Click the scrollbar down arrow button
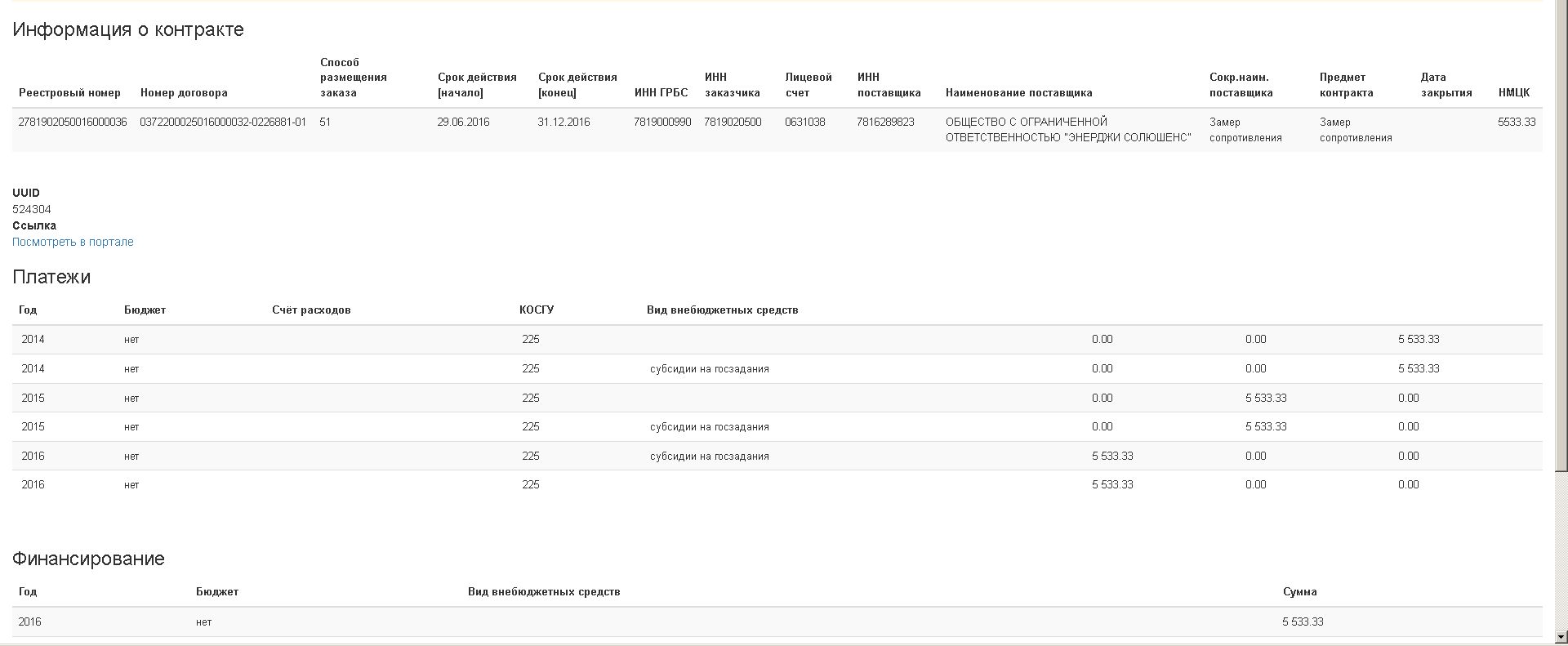Screen dimensions: 1568x646 pos(1561,637)
